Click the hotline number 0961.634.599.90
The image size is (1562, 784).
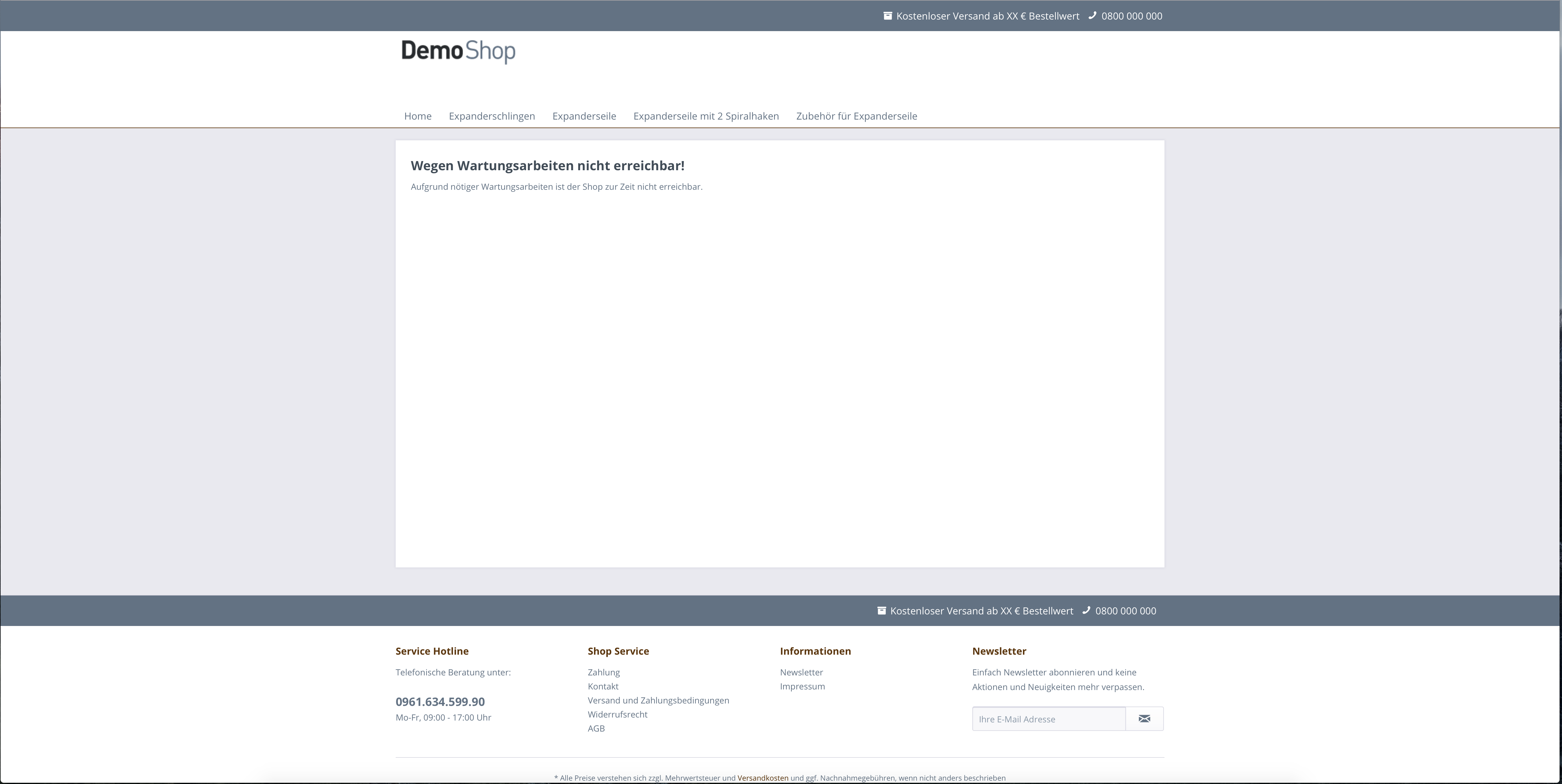(x=440, y=702)
